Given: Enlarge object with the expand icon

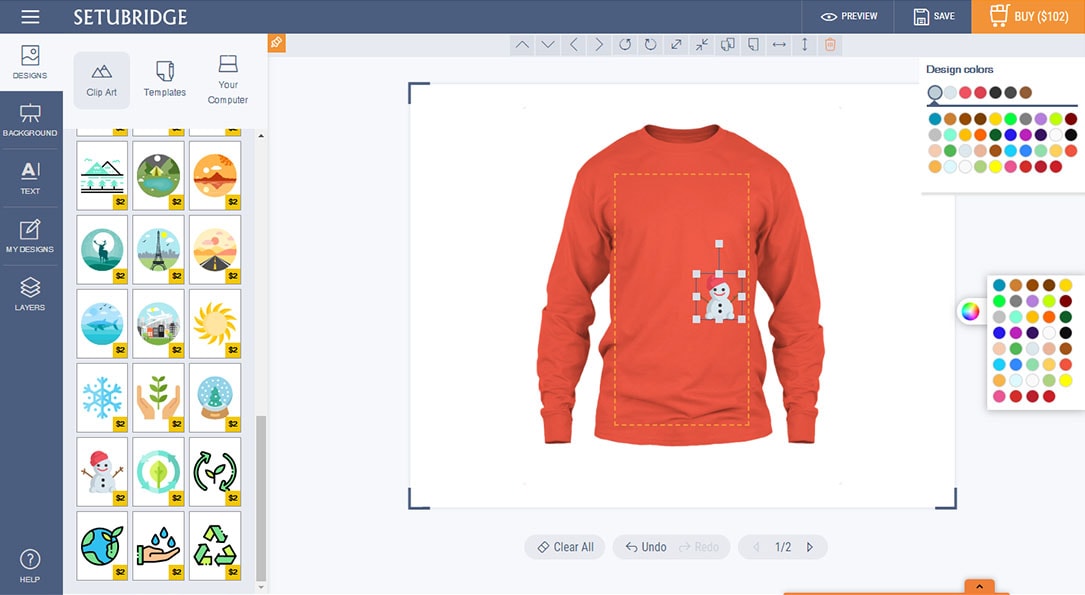Looking at the screenshot, I should coord(676,45).
